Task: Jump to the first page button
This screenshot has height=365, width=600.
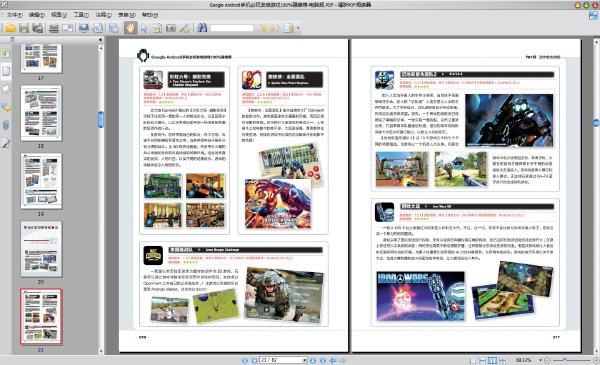Action: click(x=245, y=360)
